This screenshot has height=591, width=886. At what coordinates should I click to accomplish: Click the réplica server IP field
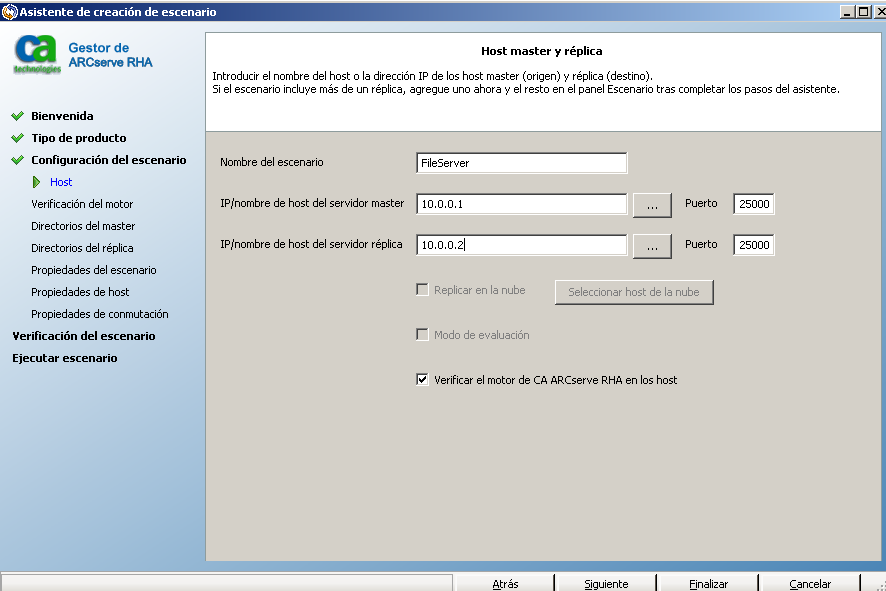click(522, 245)
